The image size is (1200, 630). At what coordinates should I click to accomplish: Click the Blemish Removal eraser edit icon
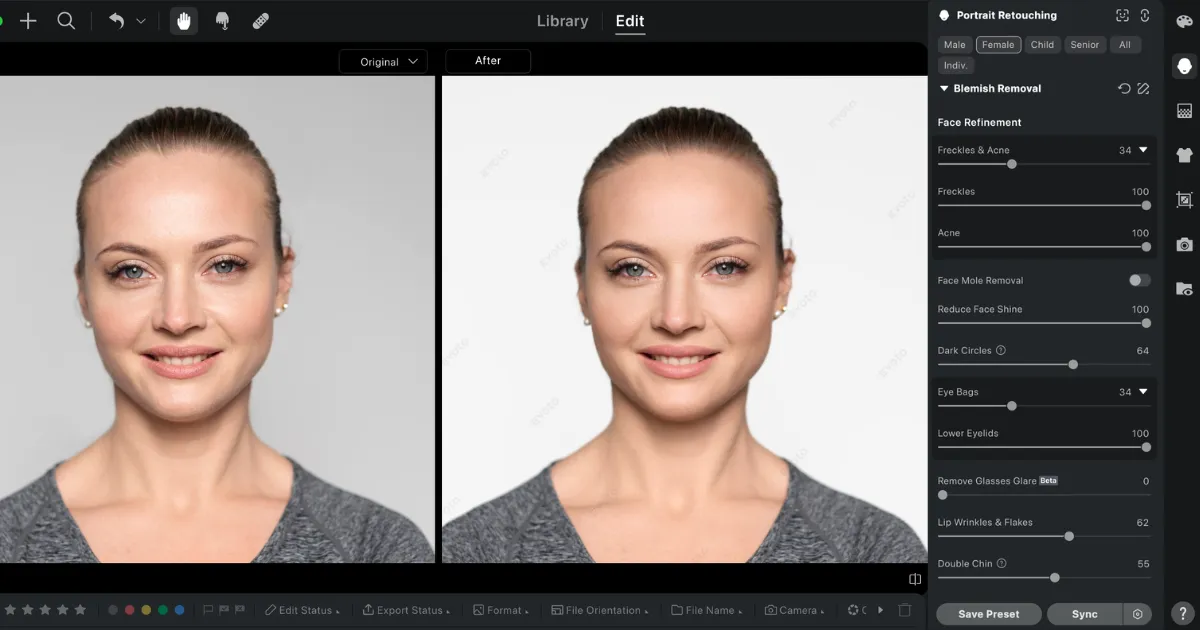point(1144,89)
